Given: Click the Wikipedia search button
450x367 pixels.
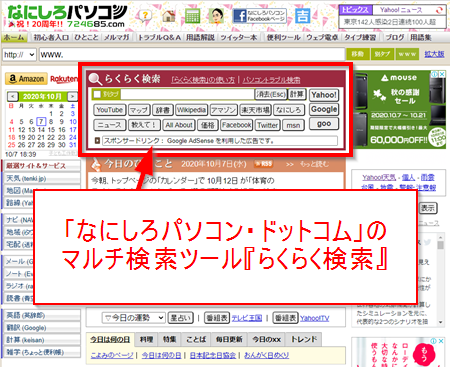Looking at the screenshot, I should click(x=192, y=110).
